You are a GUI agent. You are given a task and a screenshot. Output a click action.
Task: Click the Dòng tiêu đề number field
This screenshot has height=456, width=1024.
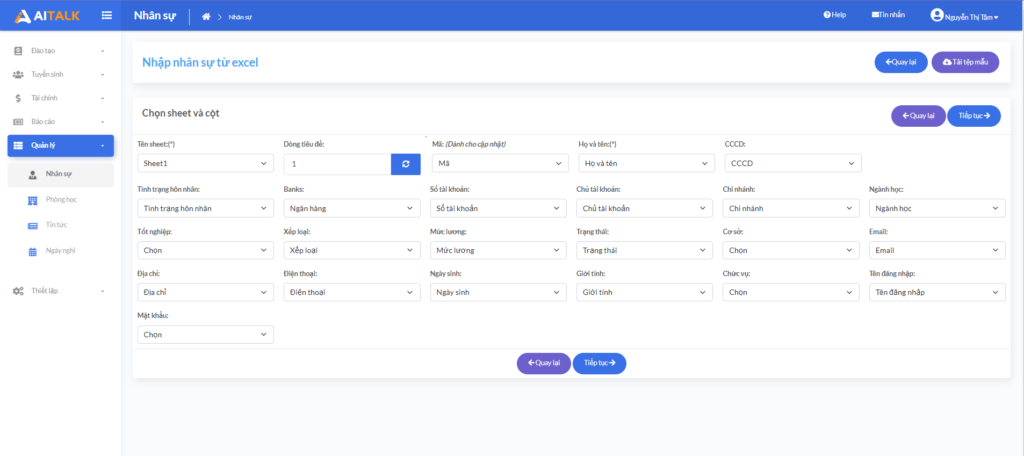[337, 163]
